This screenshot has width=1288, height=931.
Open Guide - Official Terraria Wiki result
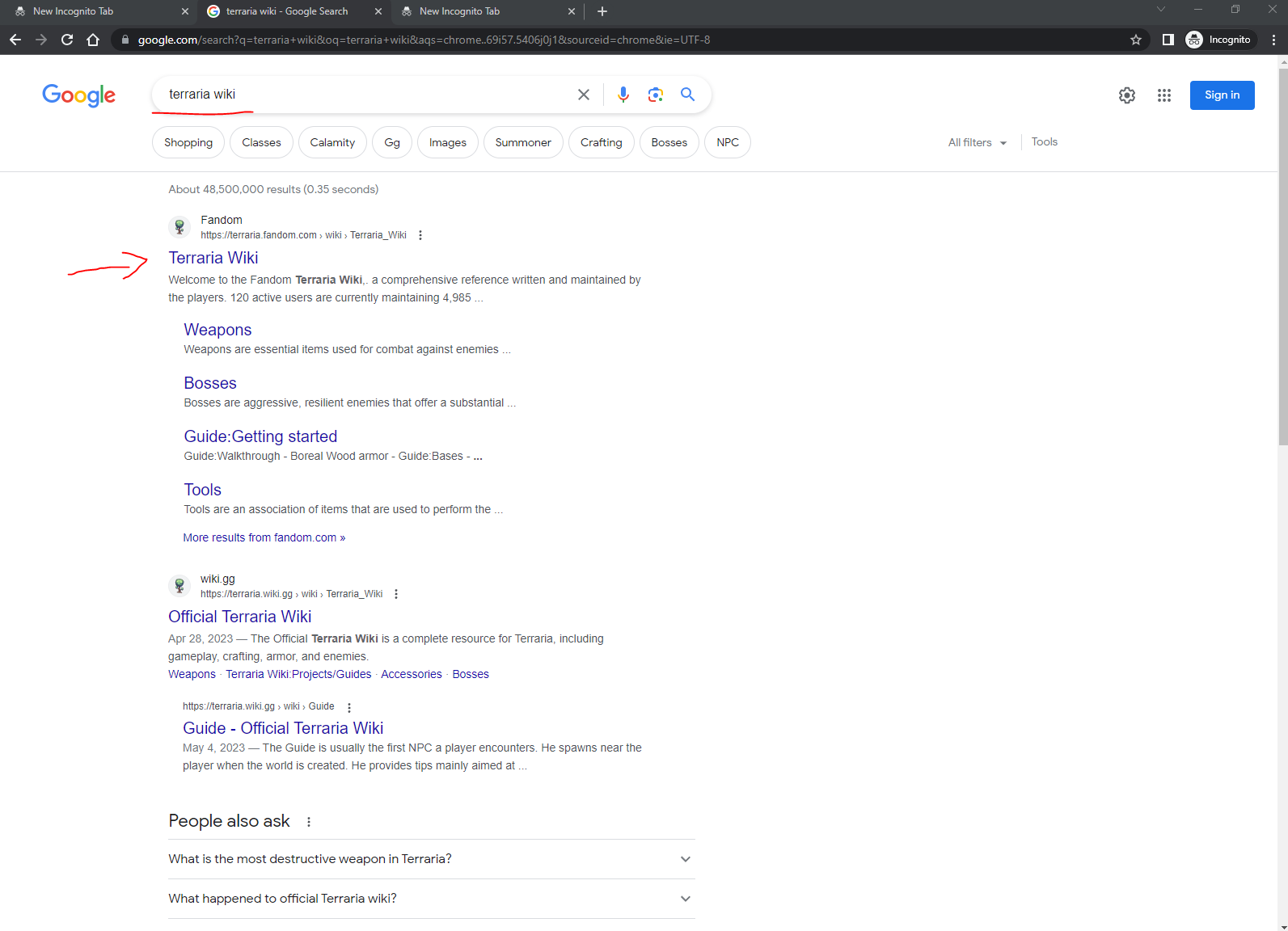283,728
